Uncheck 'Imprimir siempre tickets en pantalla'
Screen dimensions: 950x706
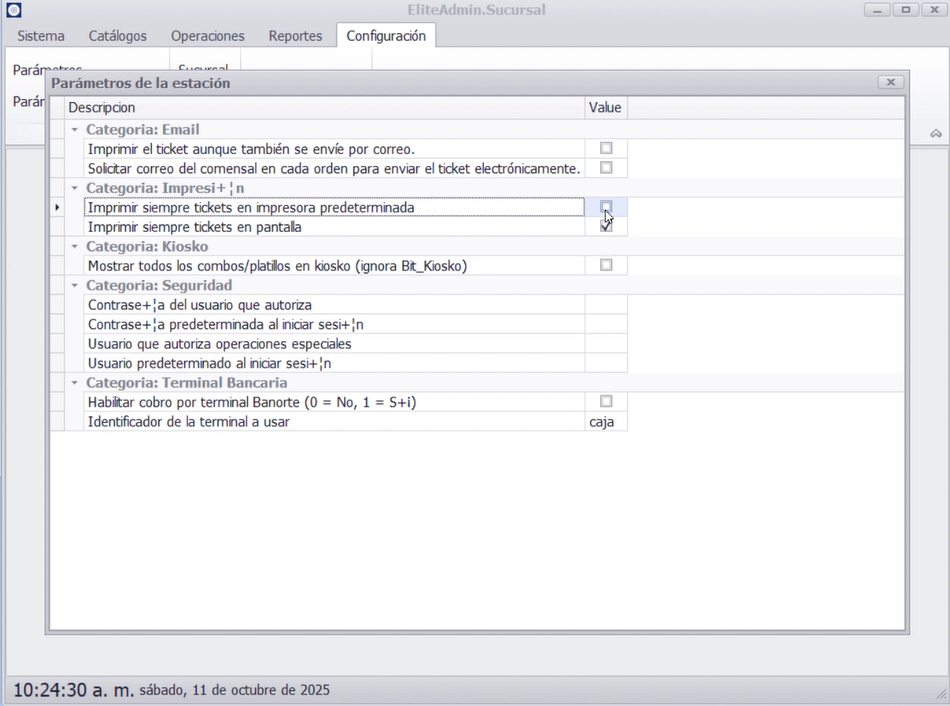pyautogui.click(x=606, y=226)
